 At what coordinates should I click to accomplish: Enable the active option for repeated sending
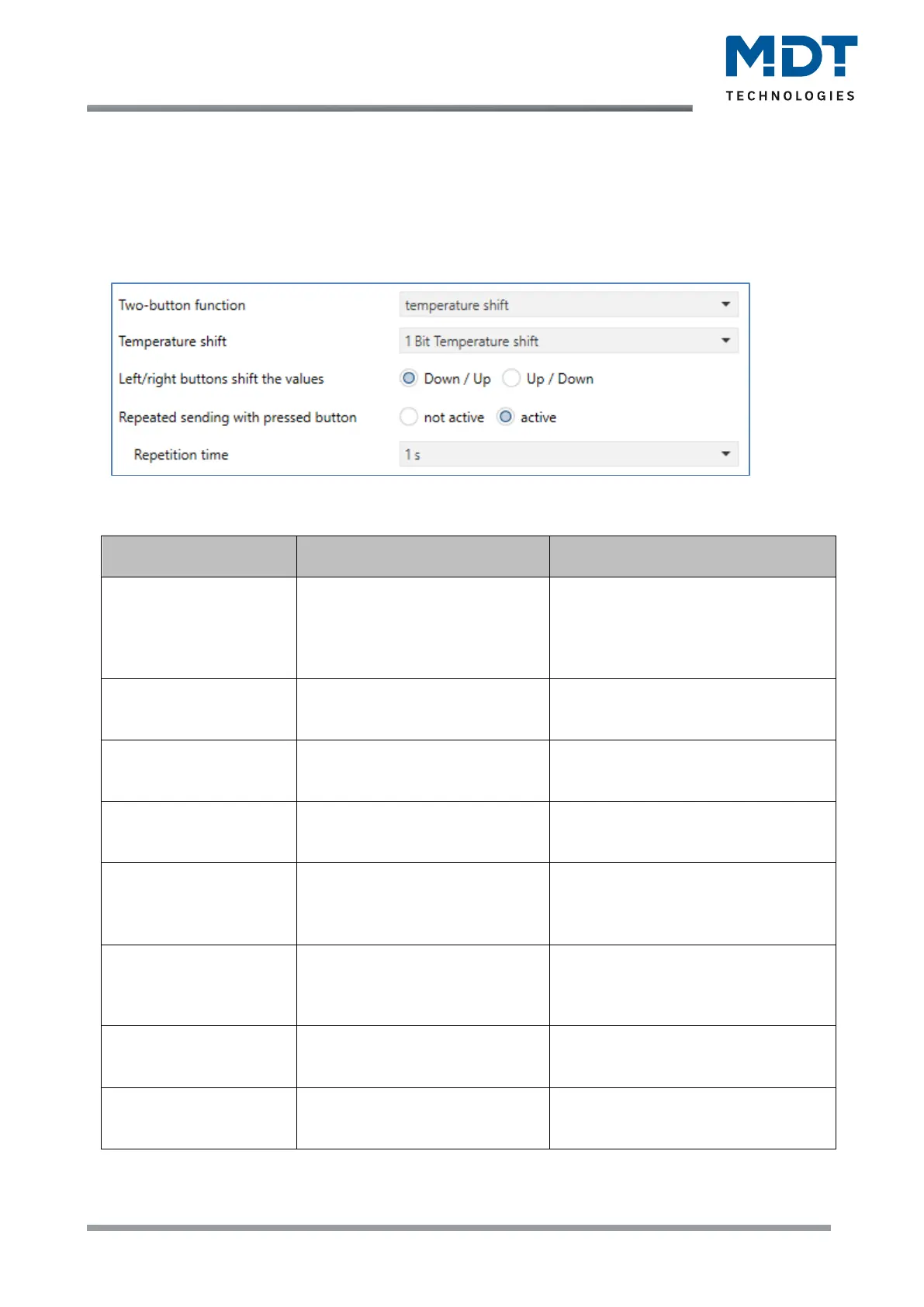(506, 418)
